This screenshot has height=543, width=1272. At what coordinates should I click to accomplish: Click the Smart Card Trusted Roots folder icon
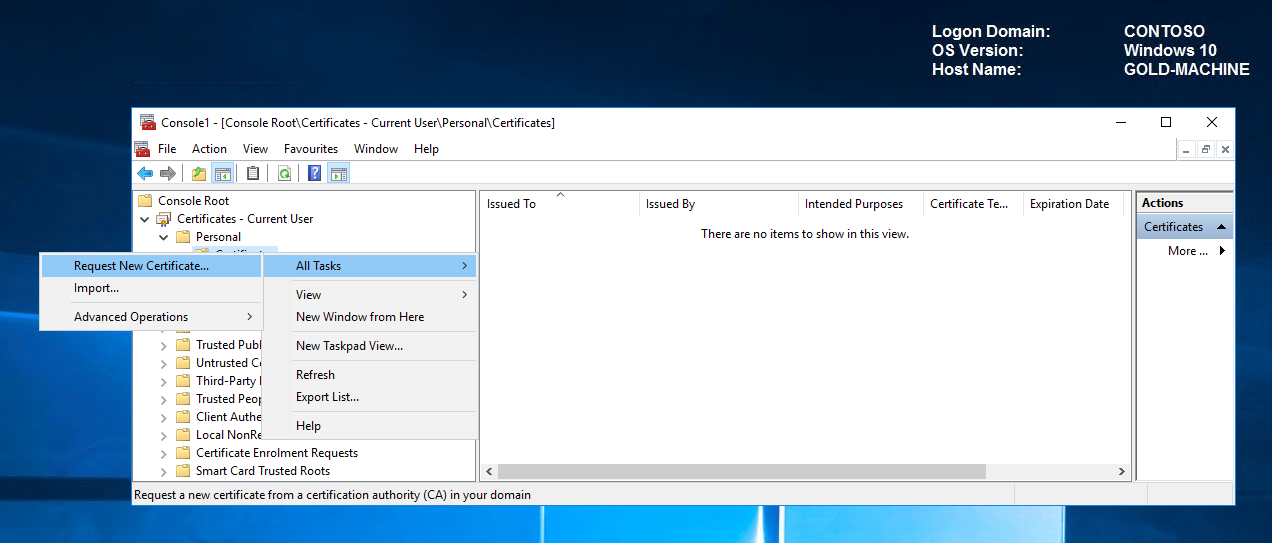[x=183, y=470]
